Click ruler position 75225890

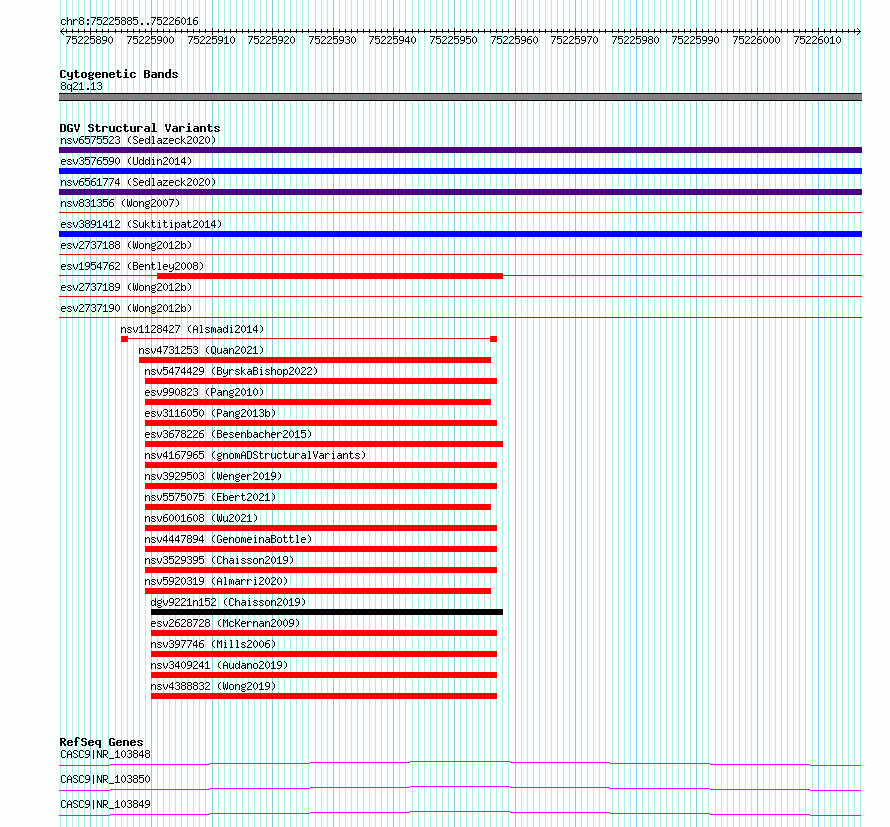90,40
